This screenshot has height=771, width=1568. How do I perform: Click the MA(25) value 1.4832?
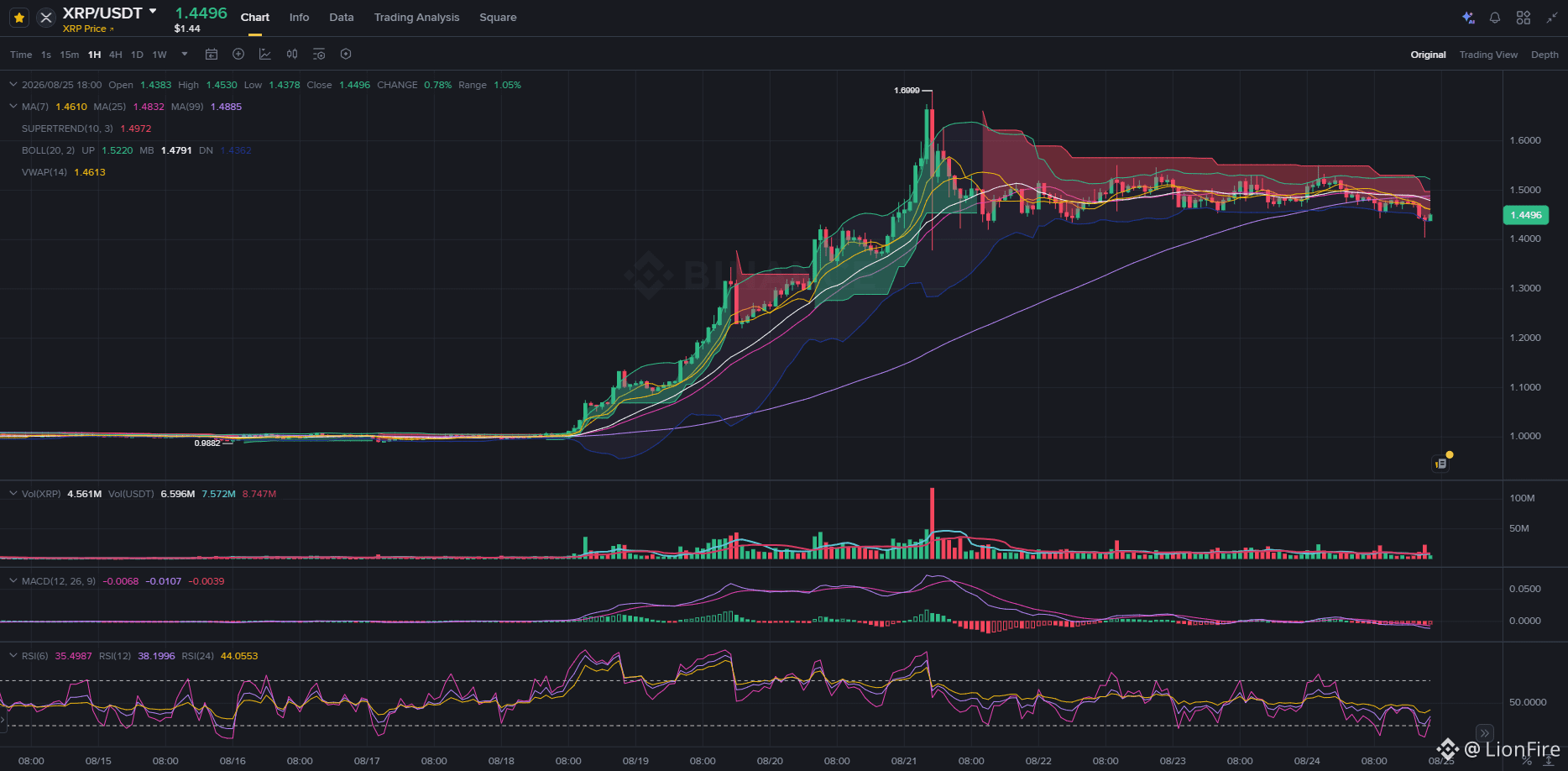click(149, 107)
